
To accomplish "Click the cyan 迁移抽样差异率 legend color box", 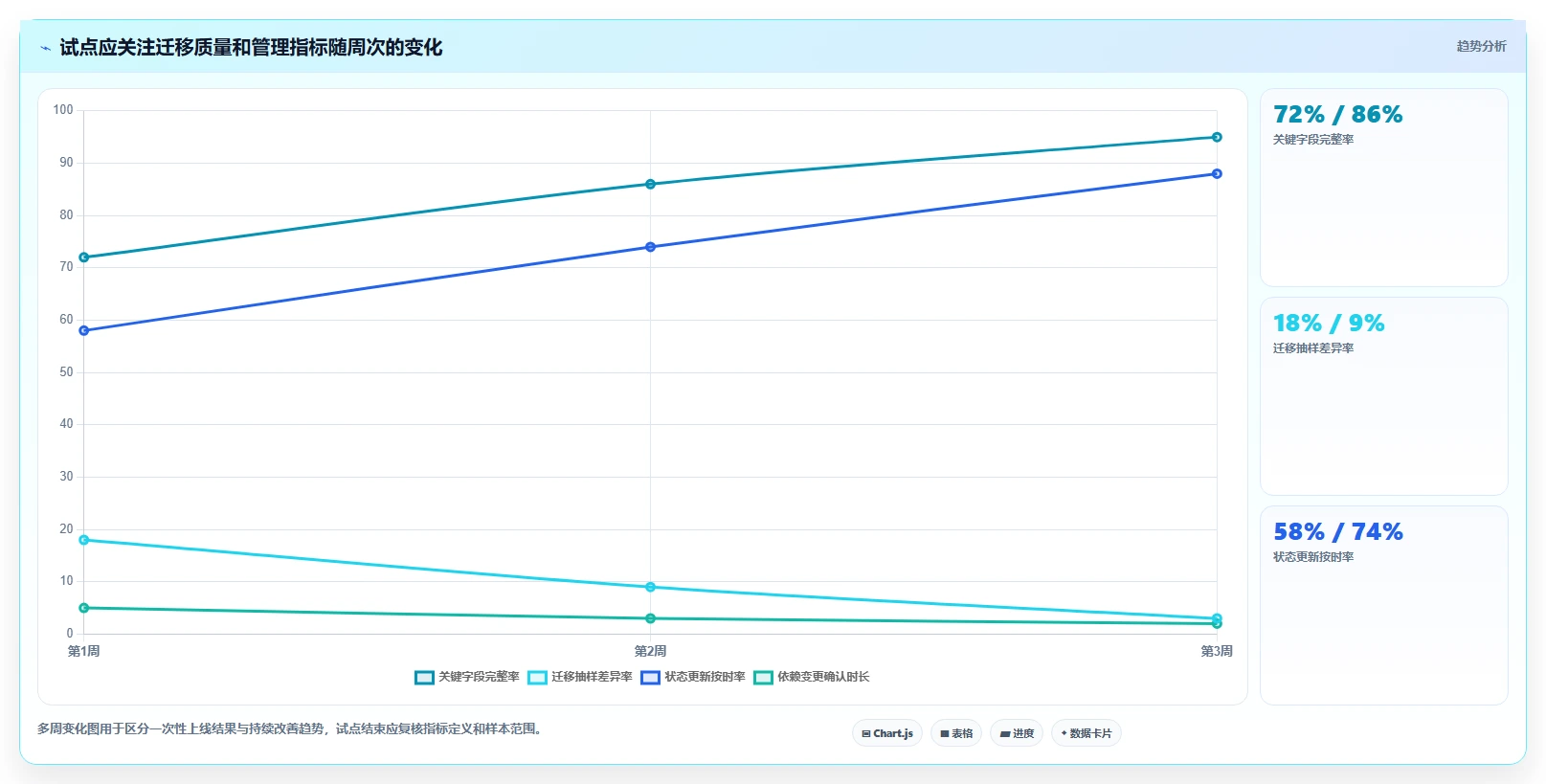I will pos(537,678).
